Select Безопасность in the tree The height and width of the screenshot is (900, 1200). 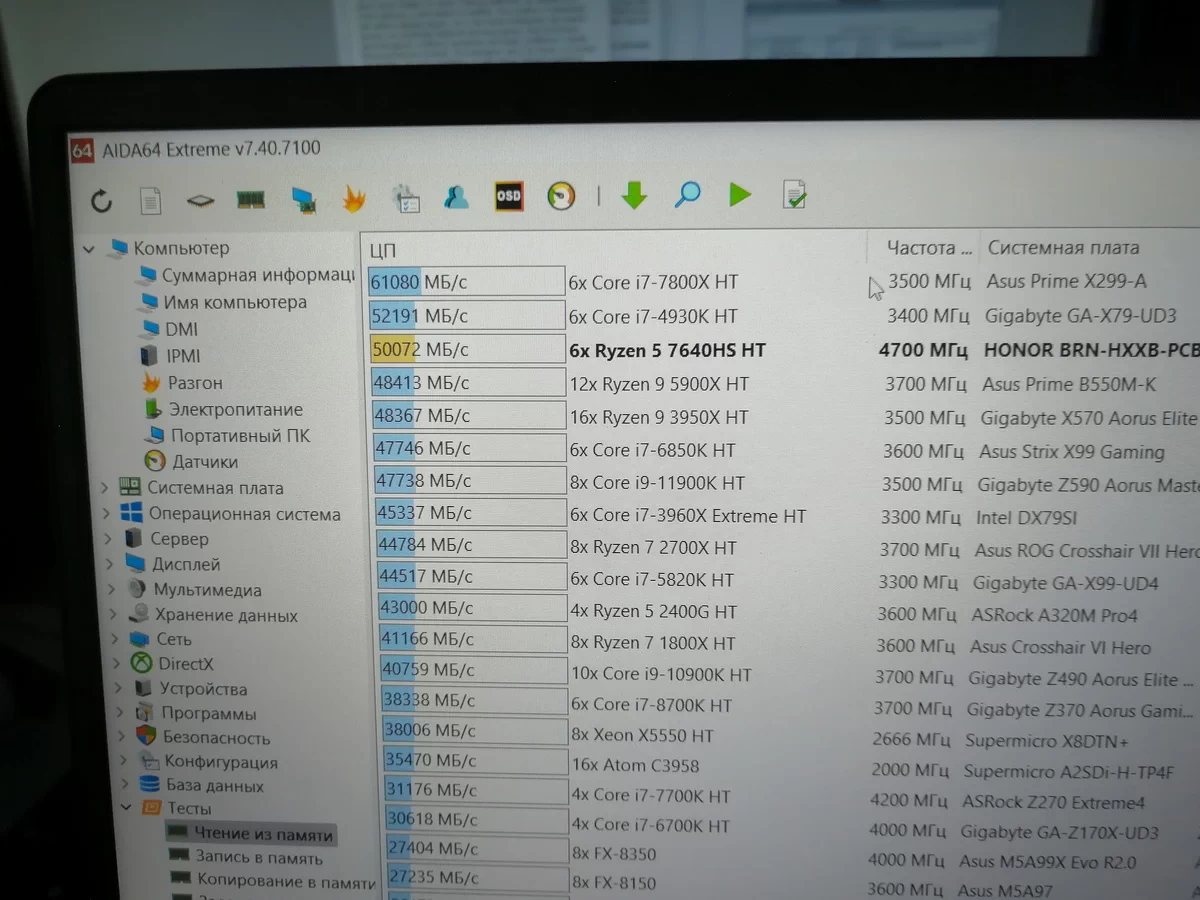pos(217,738)
